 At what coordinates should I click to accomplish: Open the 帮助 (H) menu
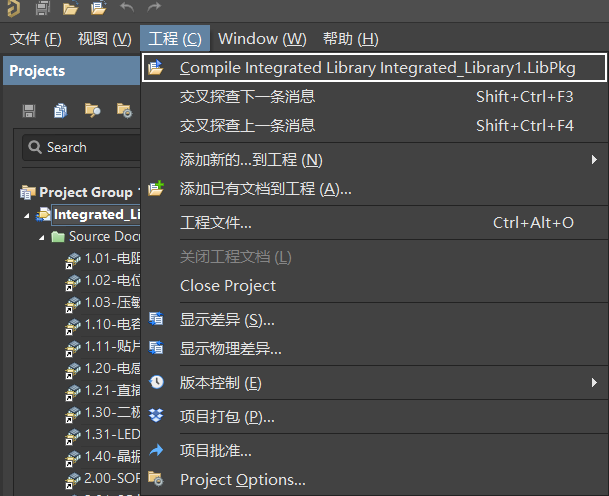click(350, 39)
